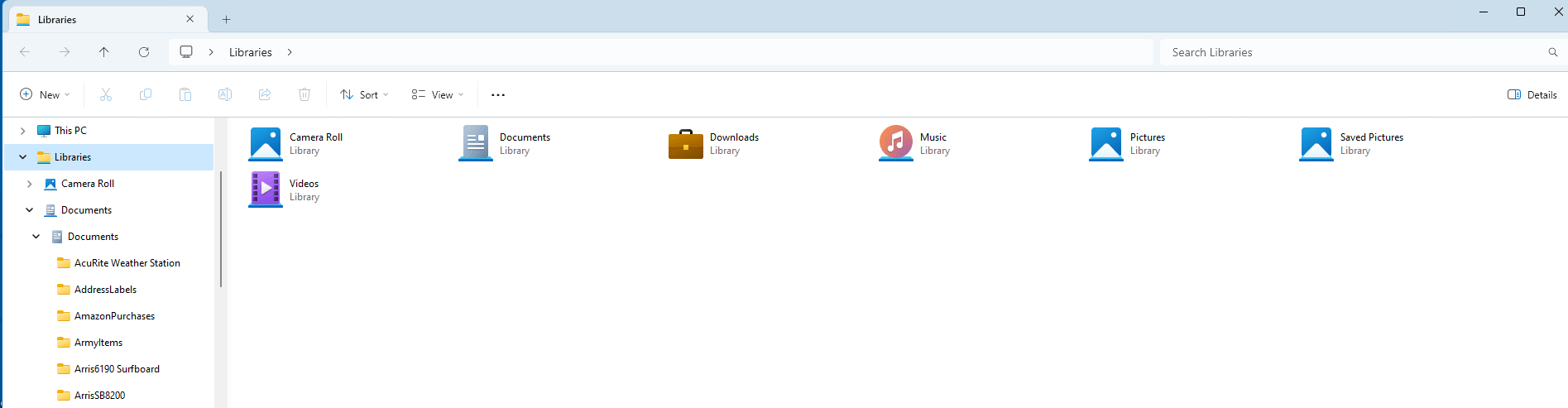The height and width of the screenshot is (408, 1568).
Task: Select the Downloads briefcase library
Action: pyautogui.click(x=686, y=144)
